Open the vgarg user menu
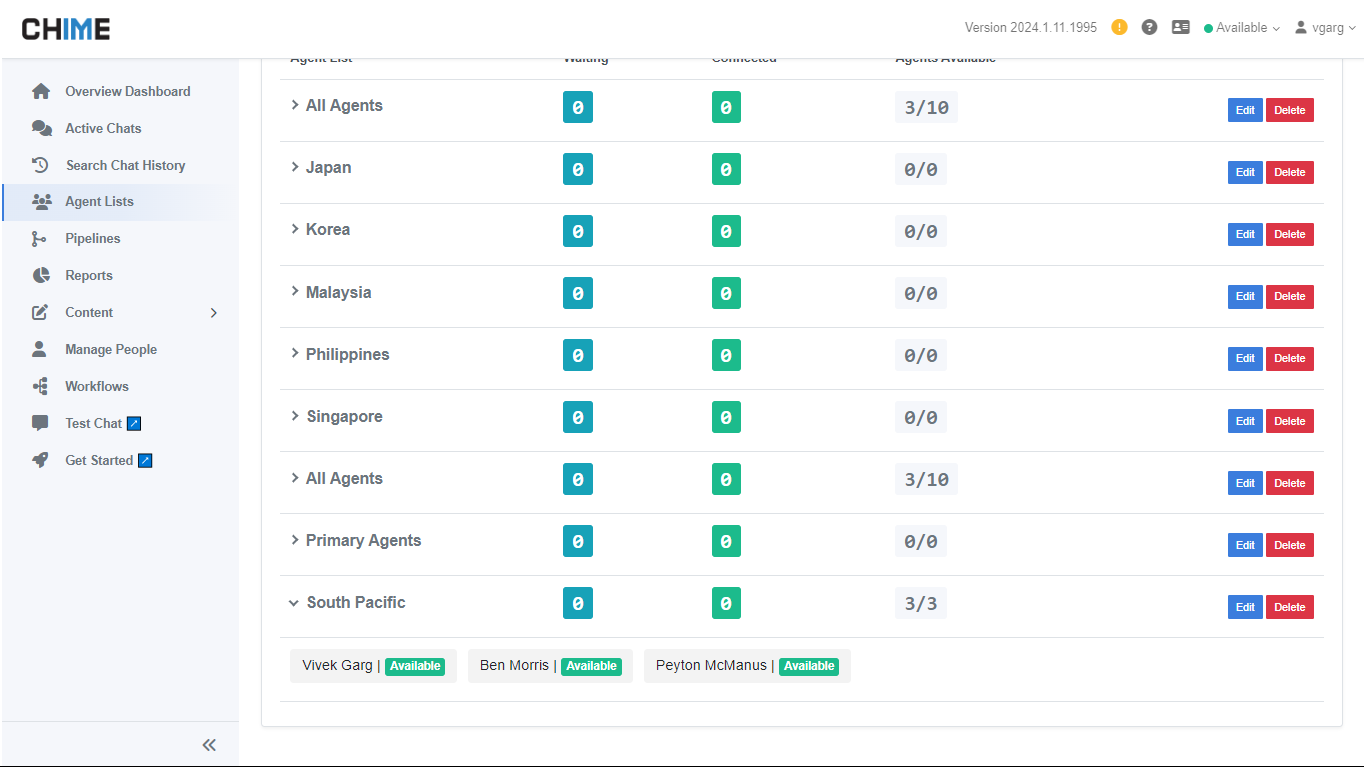The width and height of the screenshot is (1364, 767). coord(1326,28)
